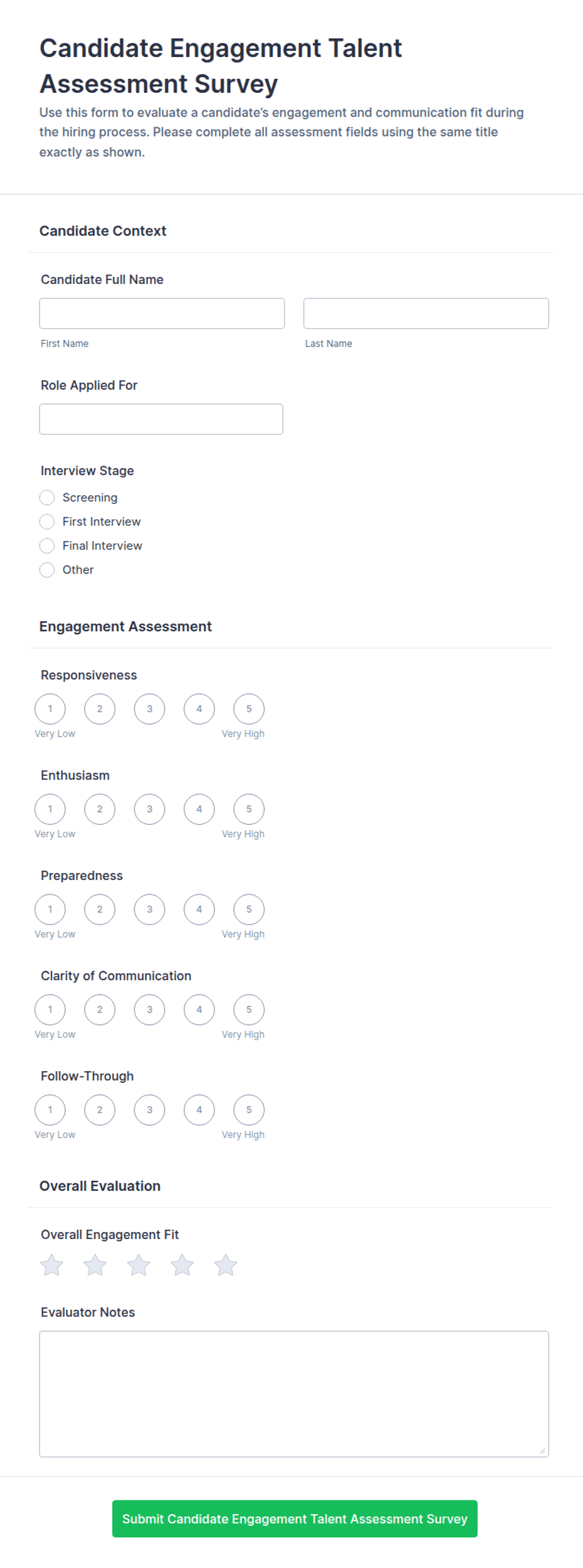Rate Preparedness as 4

199,909
